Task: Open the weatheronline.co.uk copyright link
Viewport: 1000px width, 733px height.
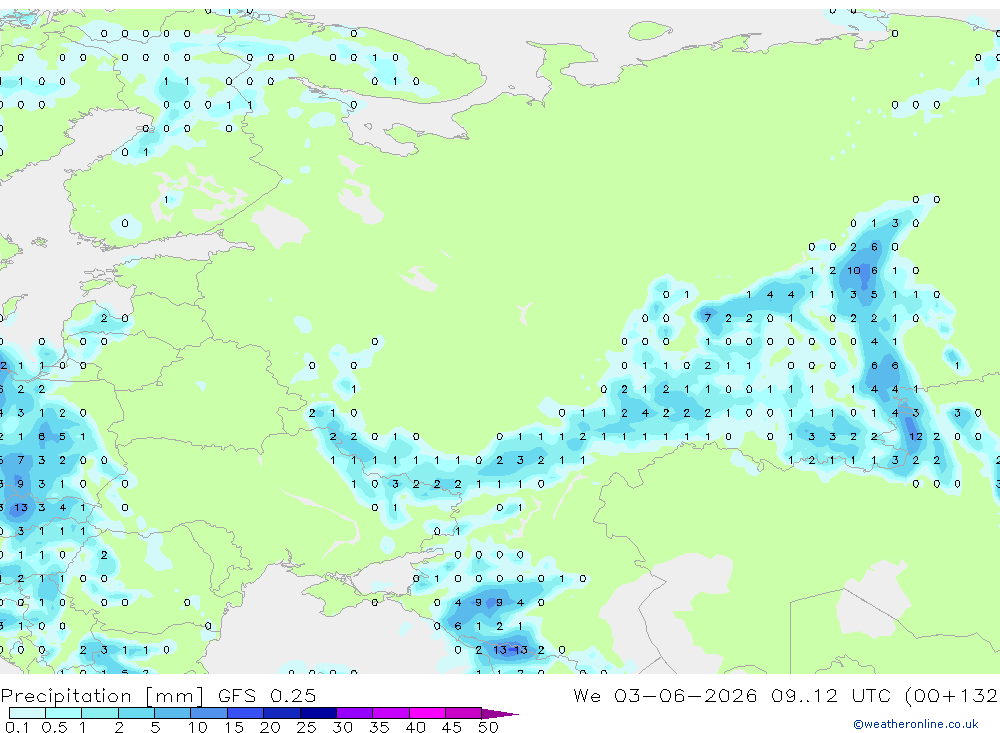Action: 915,724
